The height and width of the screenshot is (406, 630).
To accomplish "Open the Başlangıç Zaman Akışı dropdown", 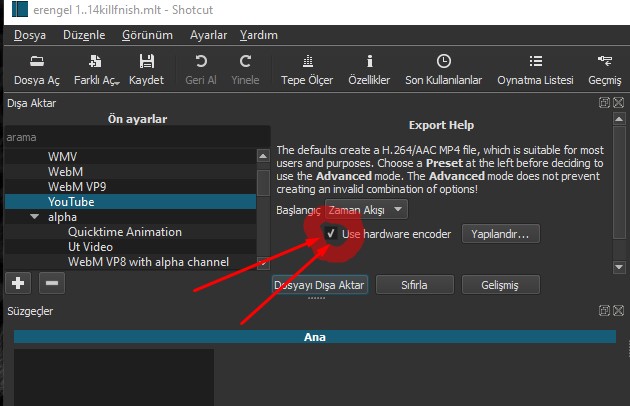I will (366, 209).
